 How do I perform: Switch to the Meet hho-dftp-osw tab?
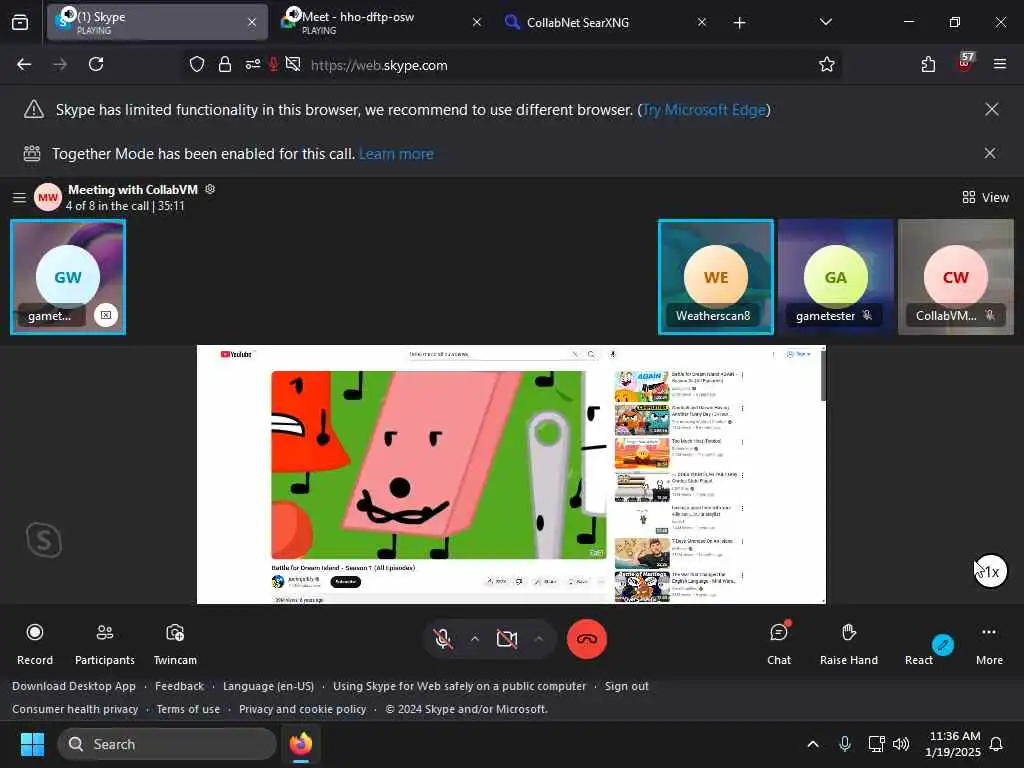pyautogui.click(x=382, y=22)
